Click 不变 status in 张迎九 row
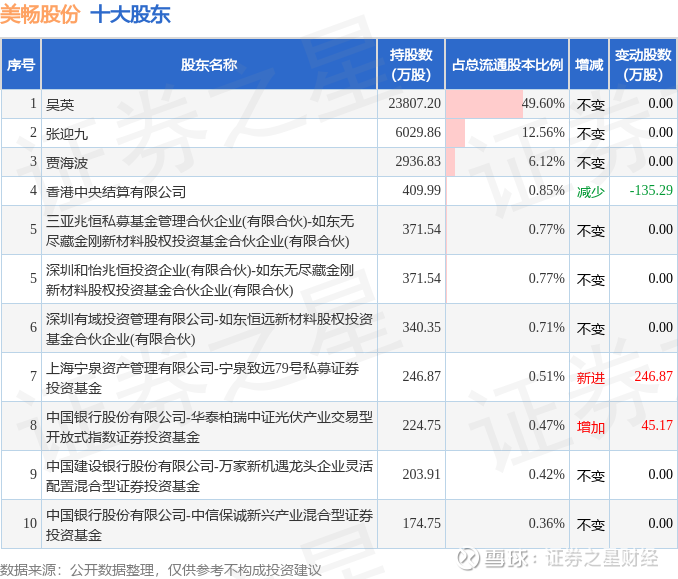The height and width of the screenshot is (579, 678). [x=591, y=134]
